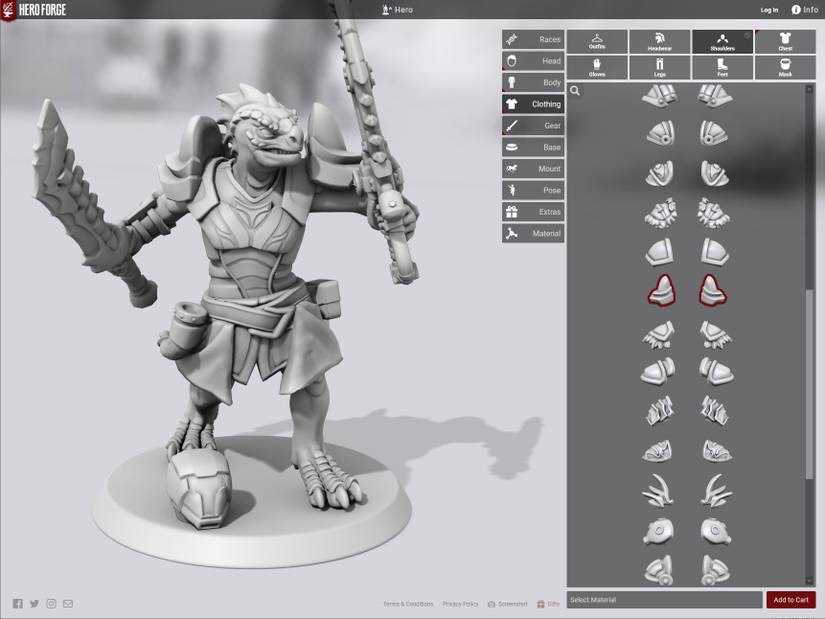Pick the round disc left shoulder piece
This screenshot has width=825, height=619.
click(658, 531)
